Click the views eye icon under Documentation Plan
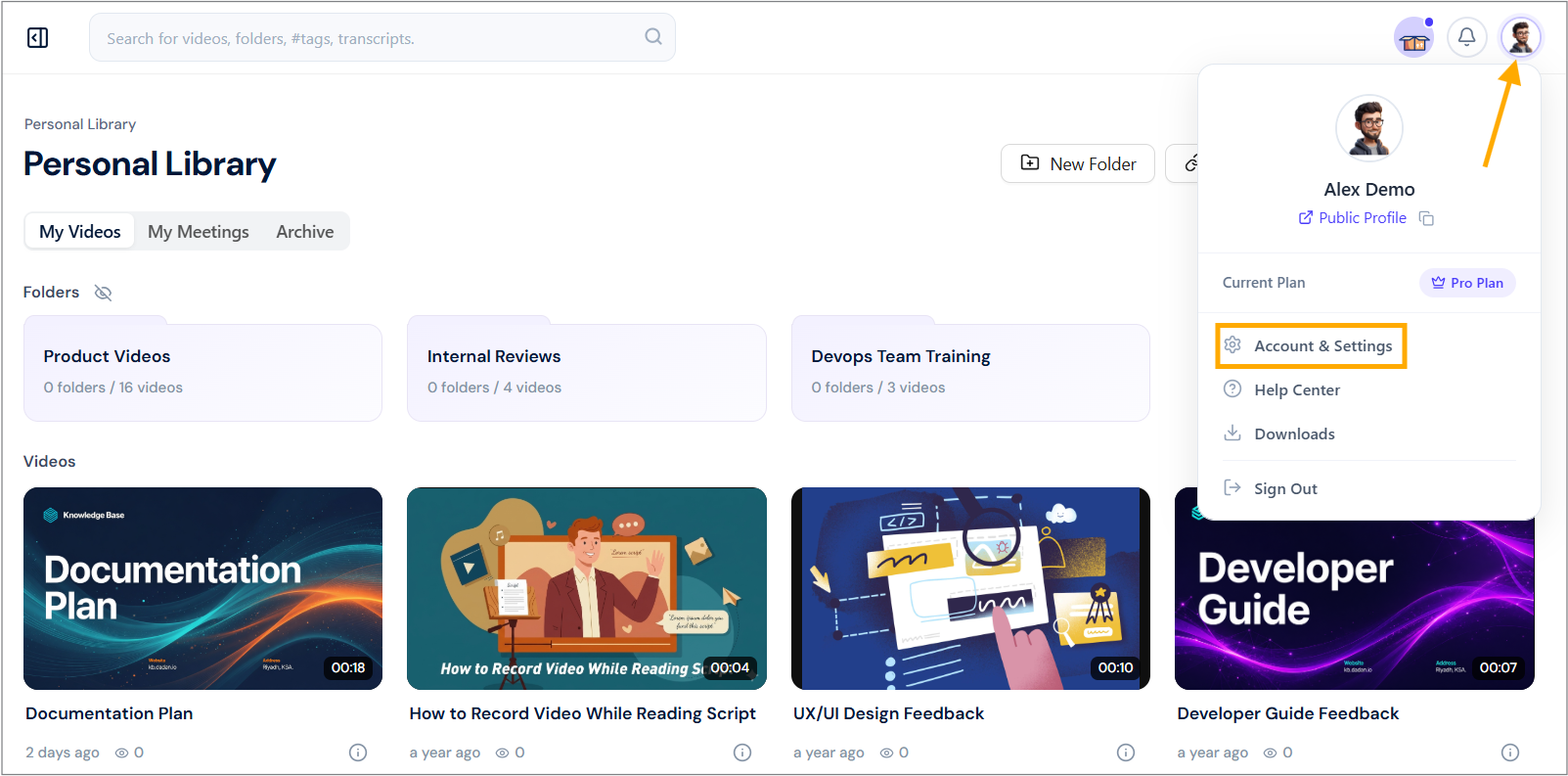Viewport: 1568px width, 776px height. (122, 753)
